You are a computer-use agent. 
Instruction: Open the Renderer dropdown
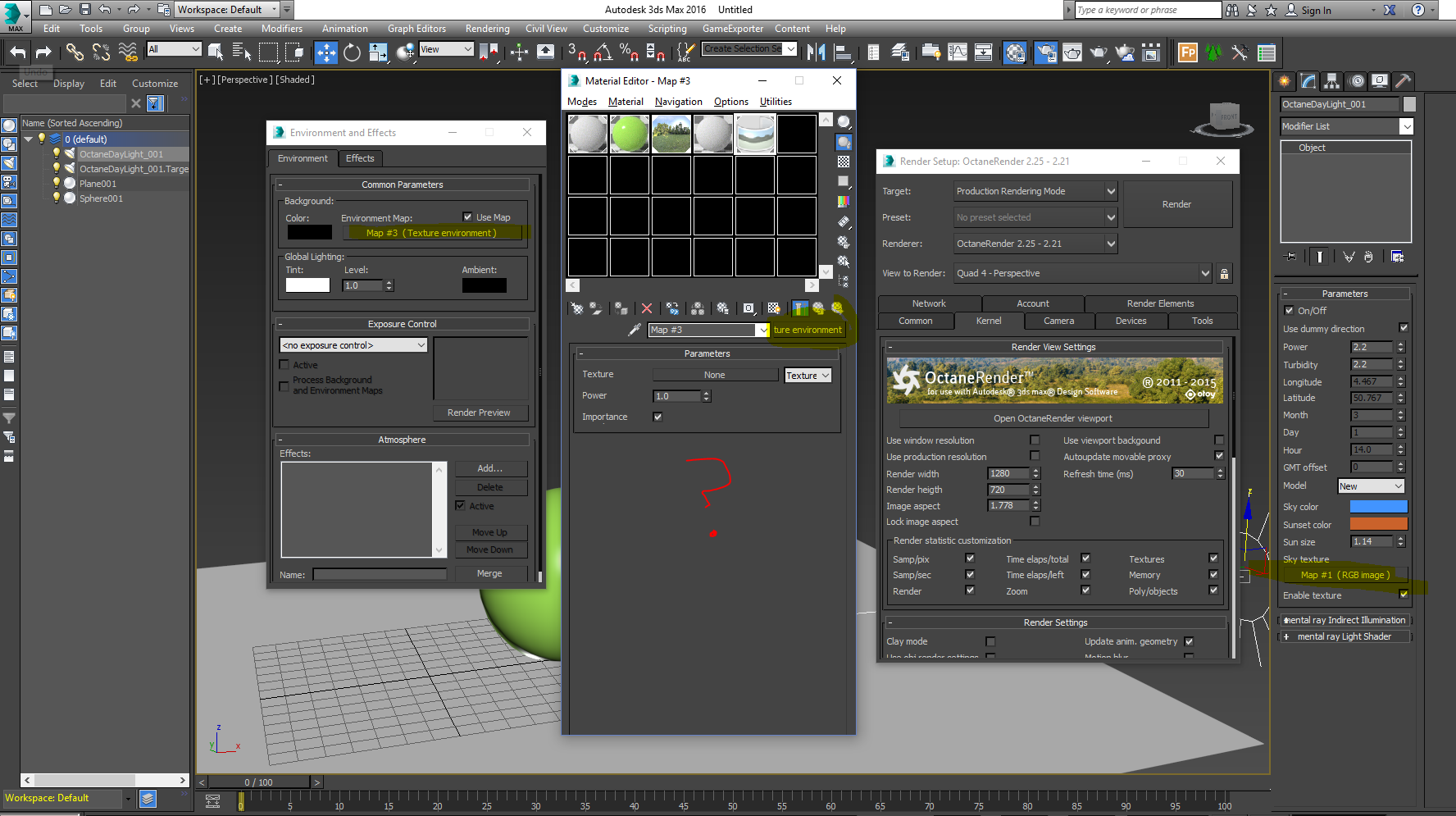pyautogui.click(x=1036, y=244)
